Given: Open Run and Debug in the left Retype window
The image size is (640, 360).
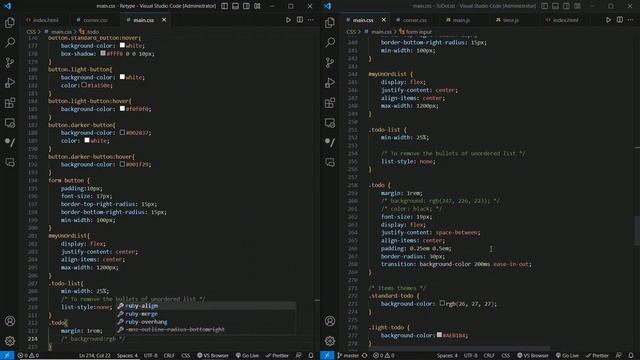Looking at the screenshot, I should [10, 82].
